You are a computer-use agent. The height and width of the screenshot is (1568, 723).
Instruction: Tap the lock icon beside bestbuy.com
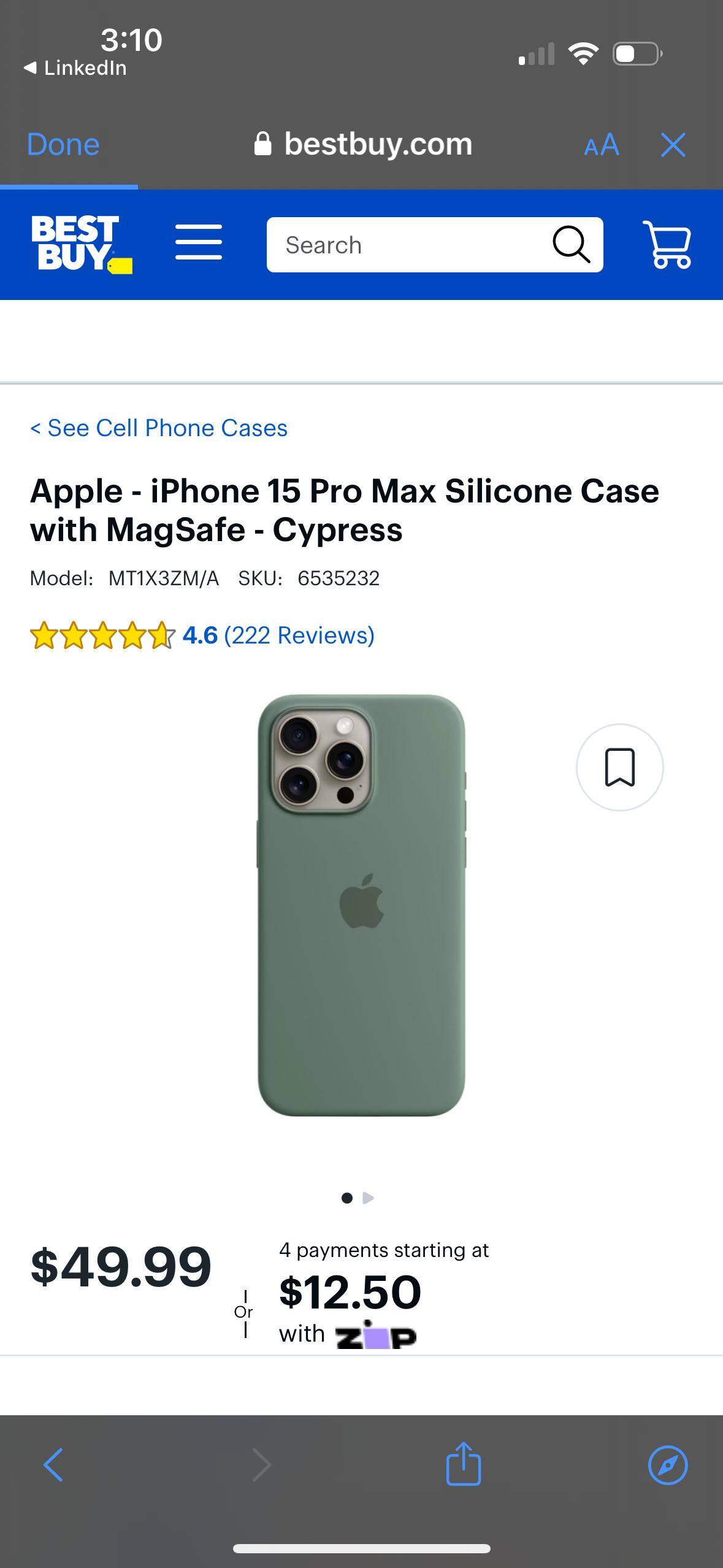[263, 144]
